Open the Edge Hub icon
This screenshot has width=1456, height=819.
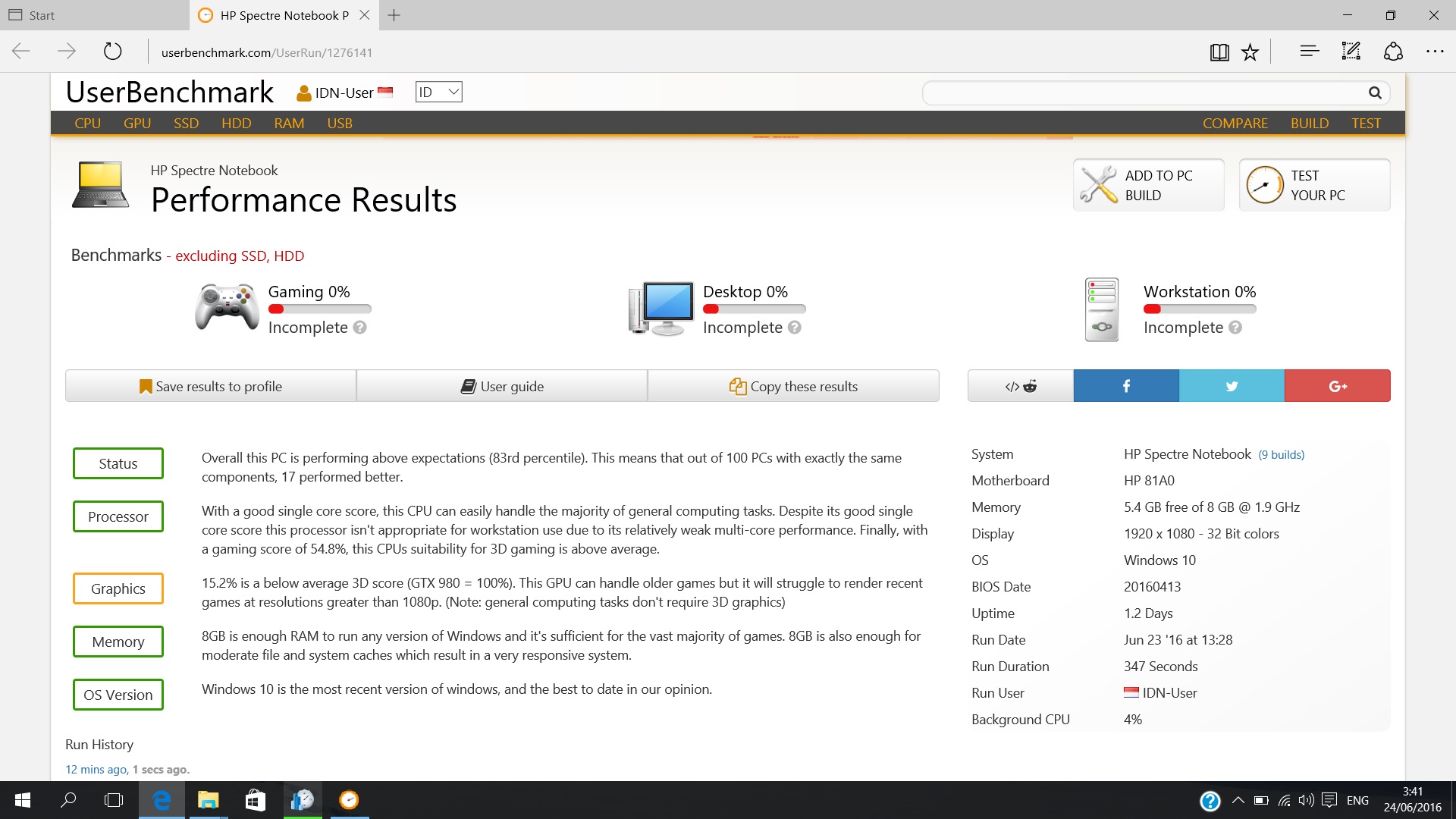(1310, 52)
